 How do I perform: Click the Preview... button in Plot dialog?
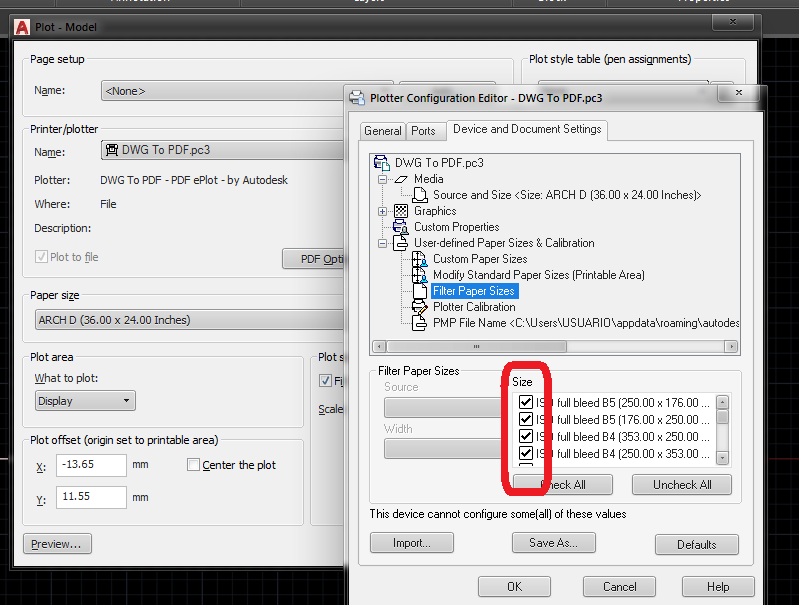click(x=57, y=544)
